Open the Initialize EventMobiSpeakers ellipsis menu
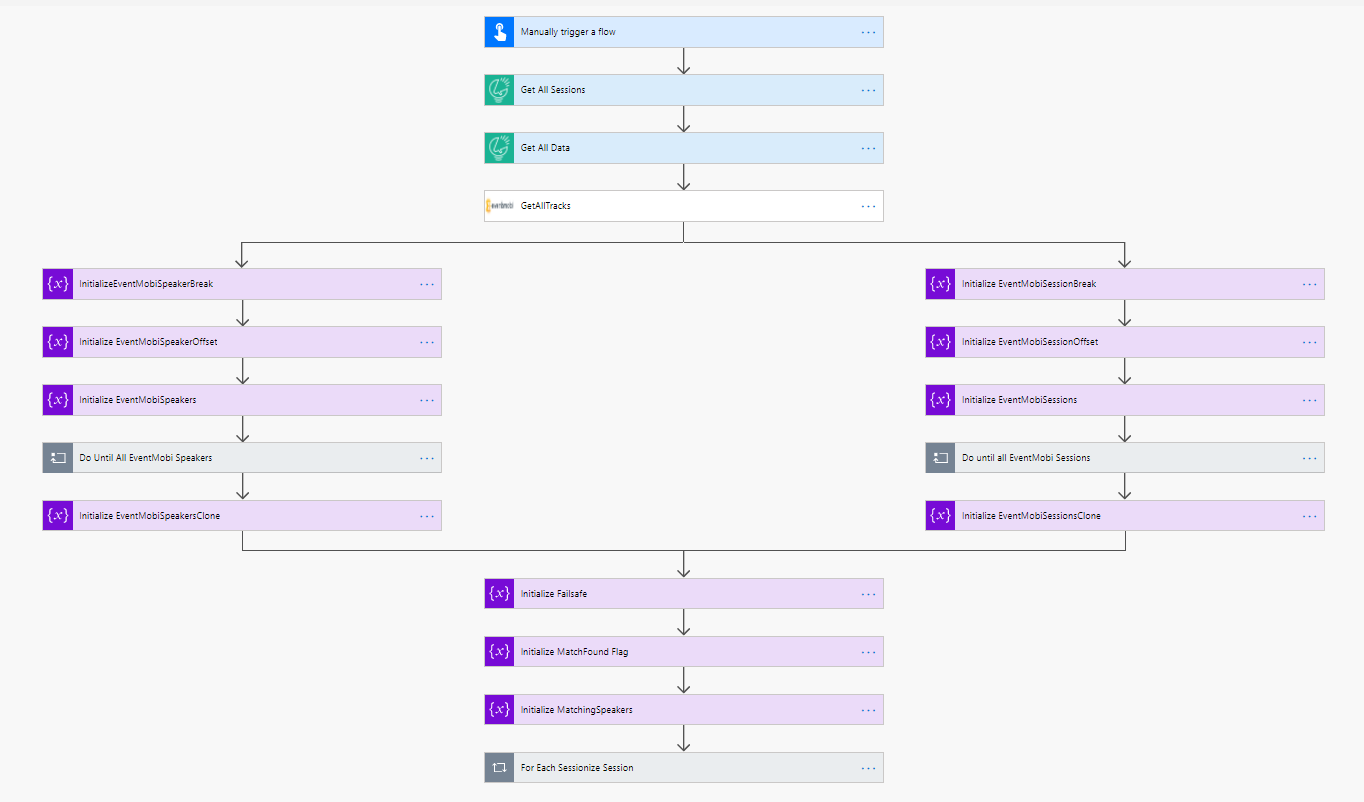The width and height of the screenshot is (1364, 802). click(427, 400)
